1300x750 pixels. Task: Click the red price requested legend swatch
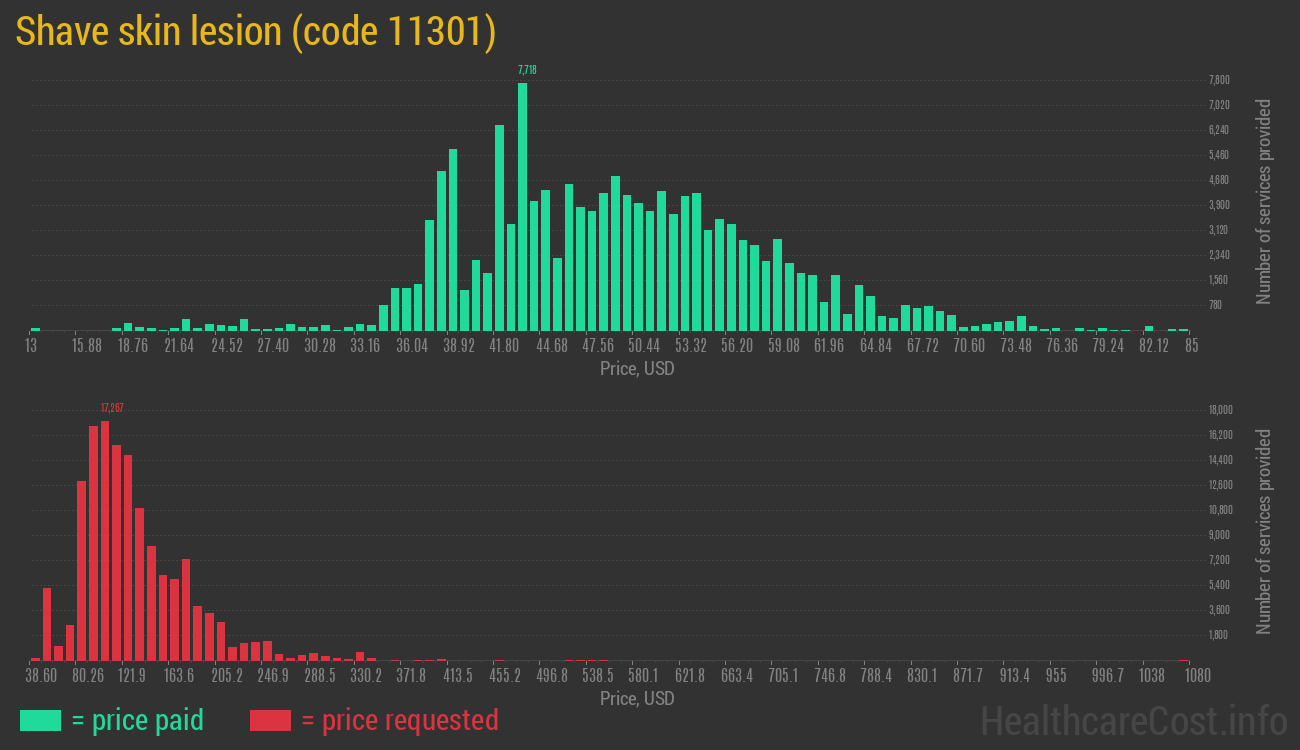[x=270, y=720]
